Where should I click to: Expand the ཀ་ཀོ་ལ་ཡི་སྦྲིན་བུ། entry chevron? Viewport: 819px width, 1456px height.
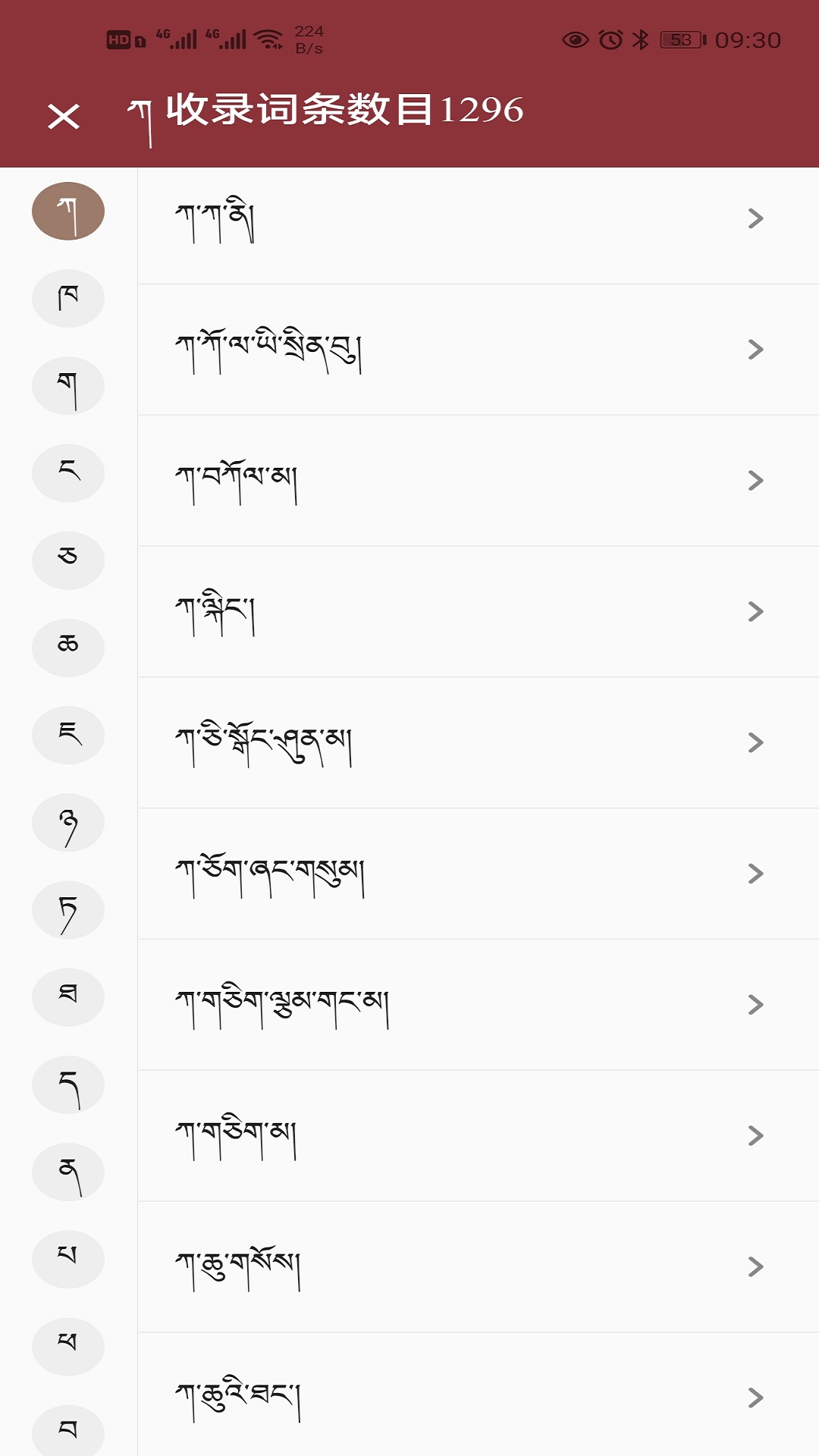755,350
